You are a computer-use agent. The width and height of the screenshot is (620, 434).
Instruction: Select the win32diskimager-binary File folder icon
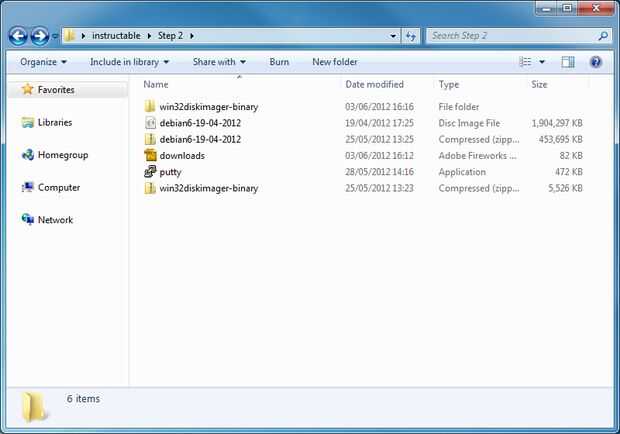(x=150, y=106)
